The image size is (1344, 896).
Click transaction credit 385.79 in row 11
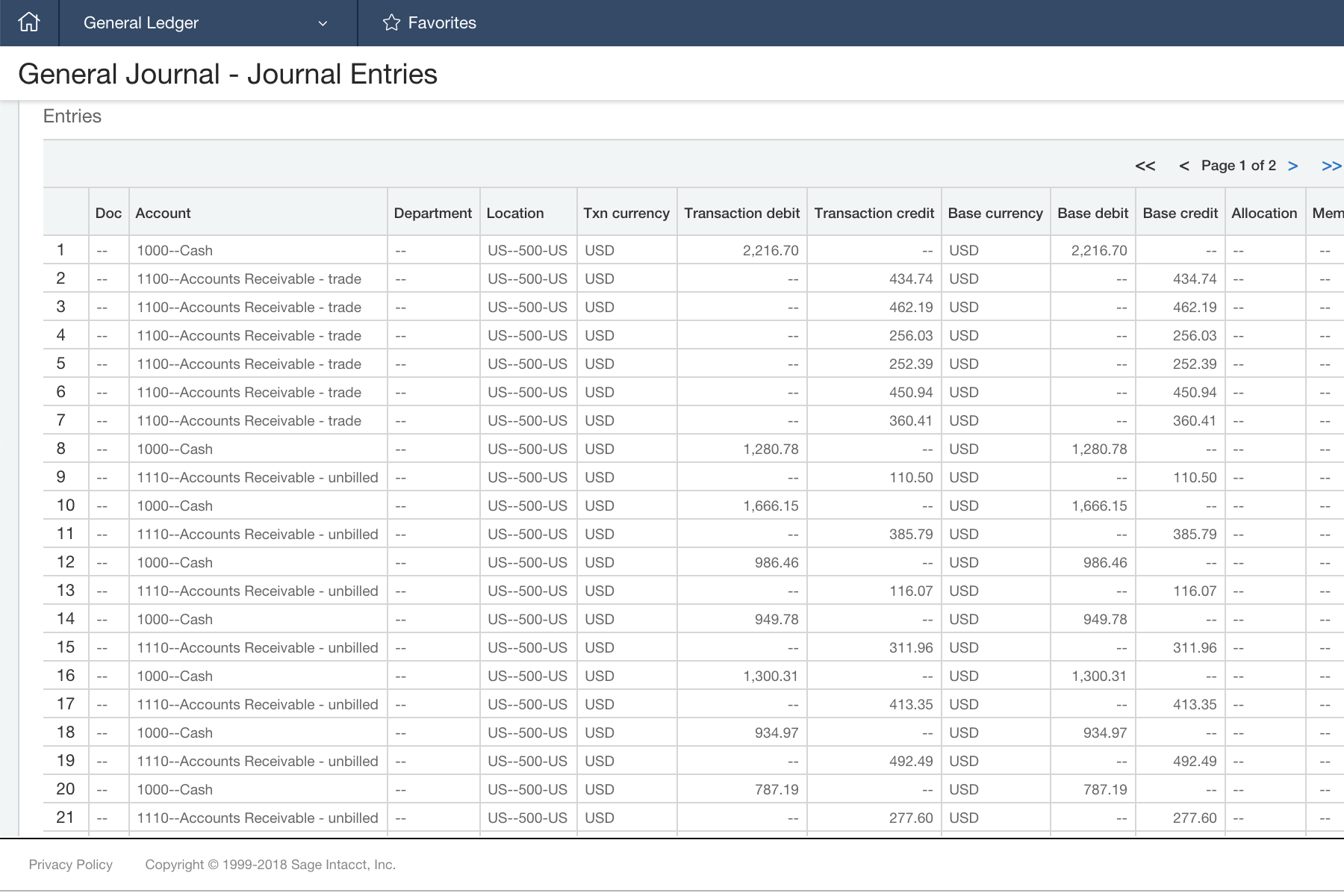(x=911, y=534)
